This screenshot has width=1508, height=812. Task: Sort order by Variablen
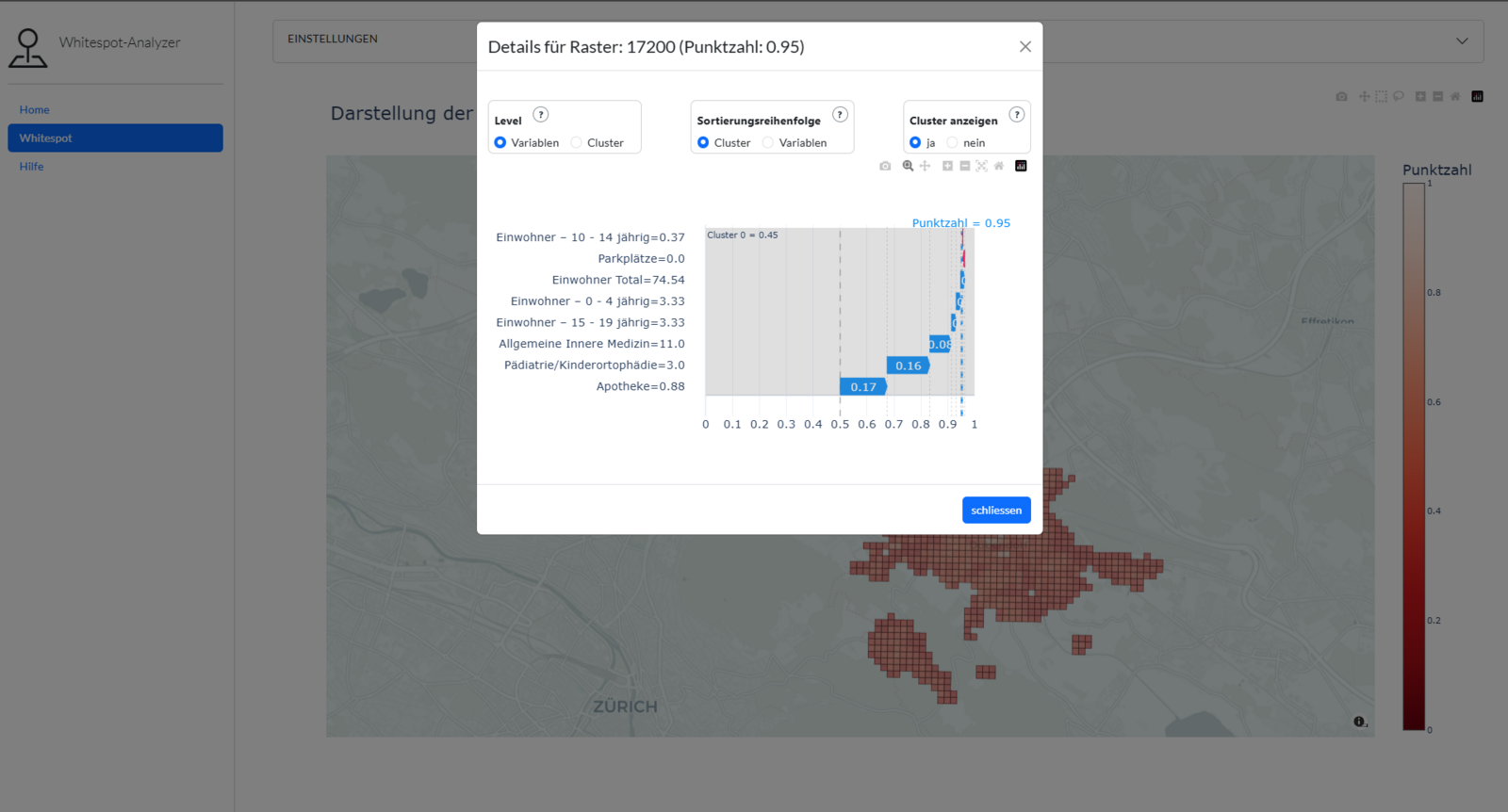click(x=768, y=143)
